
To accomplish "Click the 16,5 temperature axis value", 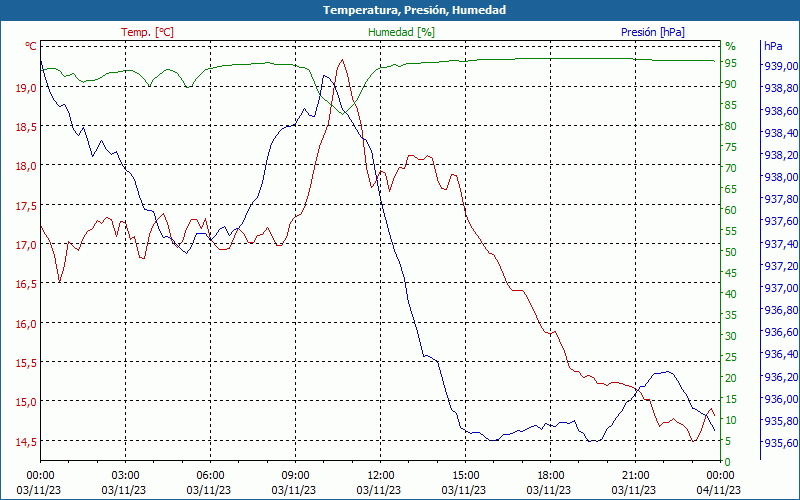I will click(26, 285).
